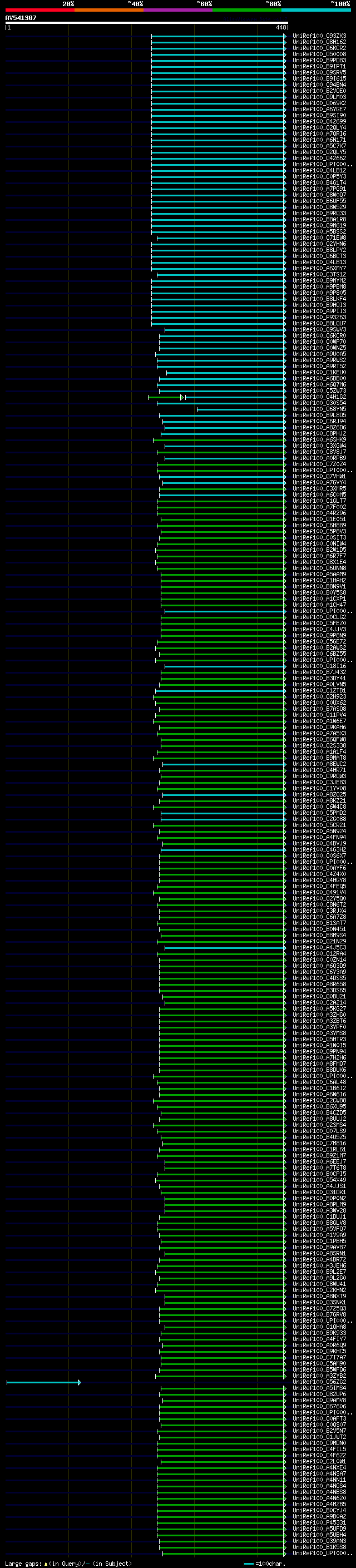Open hit UniRef100_C8PHJ2
This screenshot has height=1568, width=356.
point(319,433)
